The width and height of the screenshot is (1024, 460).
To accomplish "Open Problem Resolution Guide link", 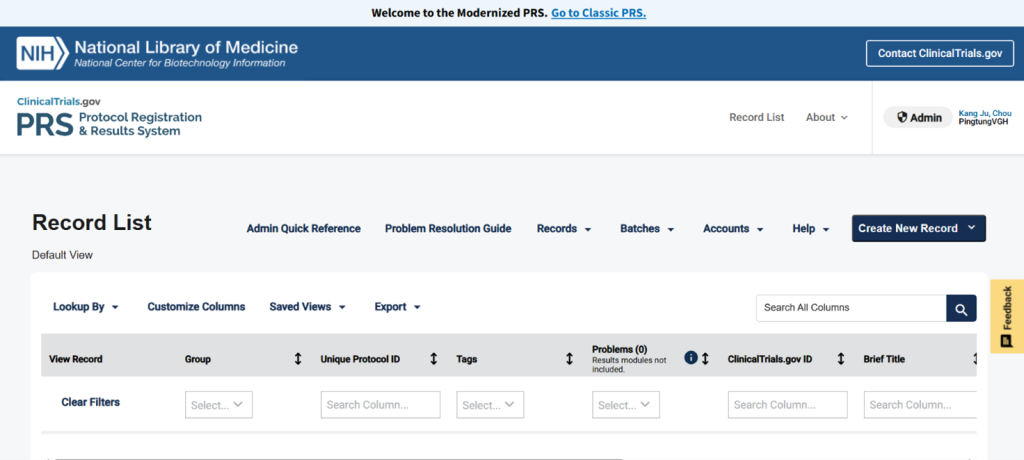I will (x=448, y=229).
